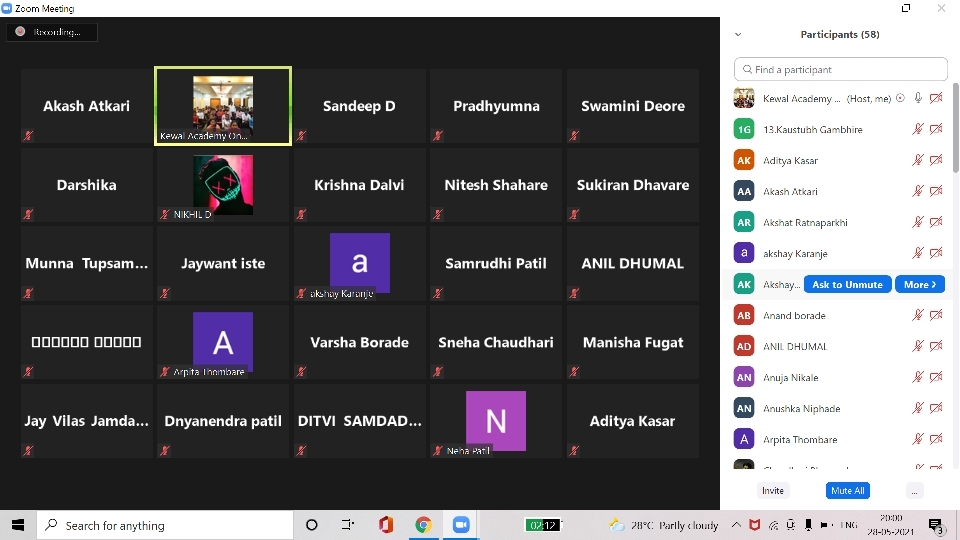Click the Invite button
960x540 pixels.
[x=773, y=491]
